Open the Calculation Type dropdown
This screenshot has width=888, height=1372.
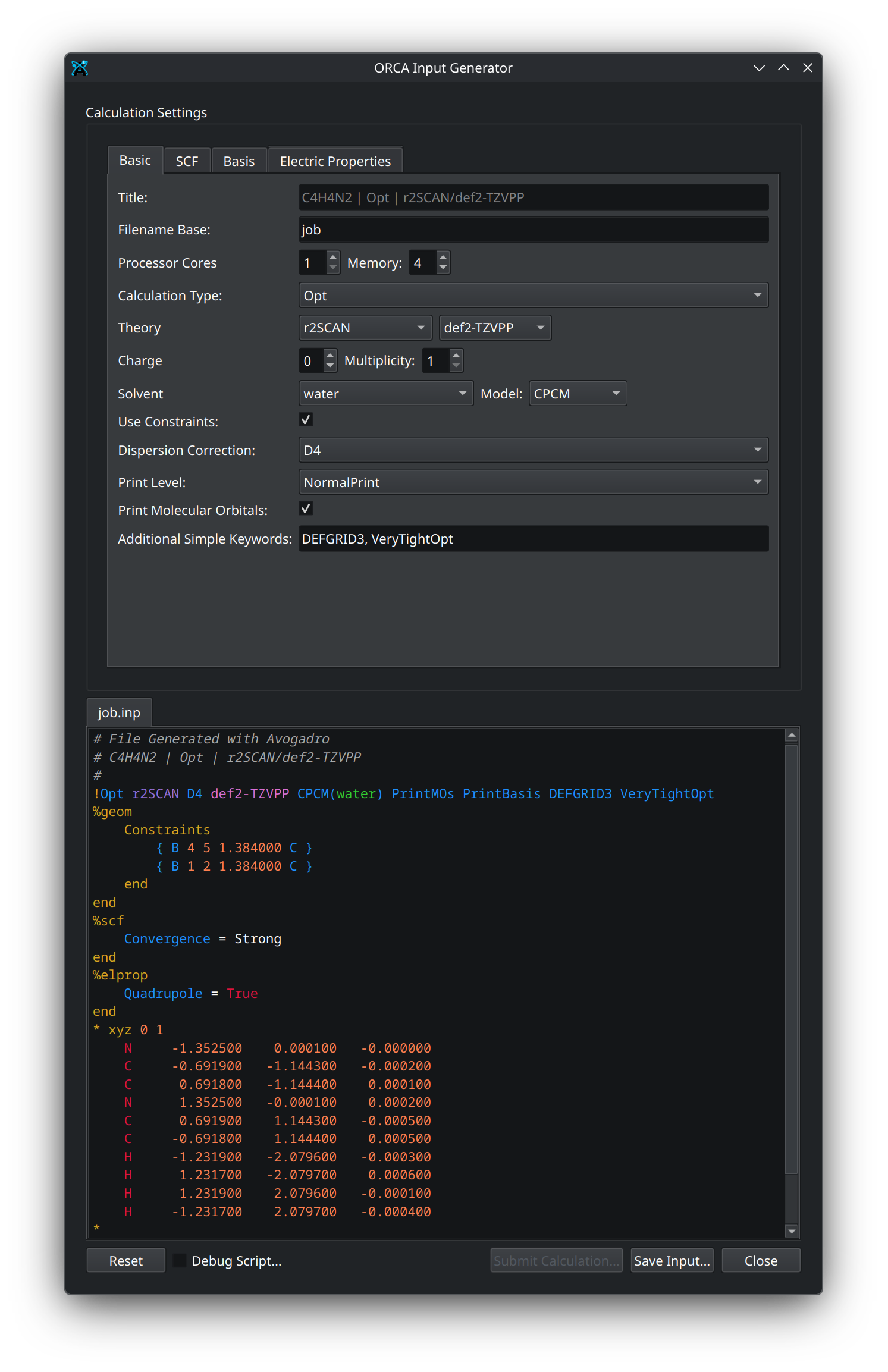pyautogui.click(x=533, y=296)
